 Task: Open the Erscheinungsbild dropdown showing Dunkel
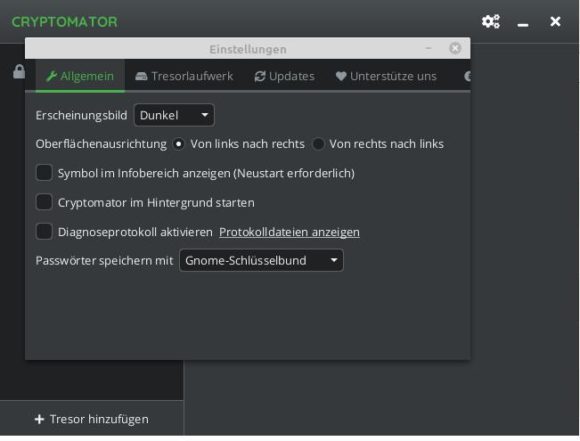click(x=174, y=115)
